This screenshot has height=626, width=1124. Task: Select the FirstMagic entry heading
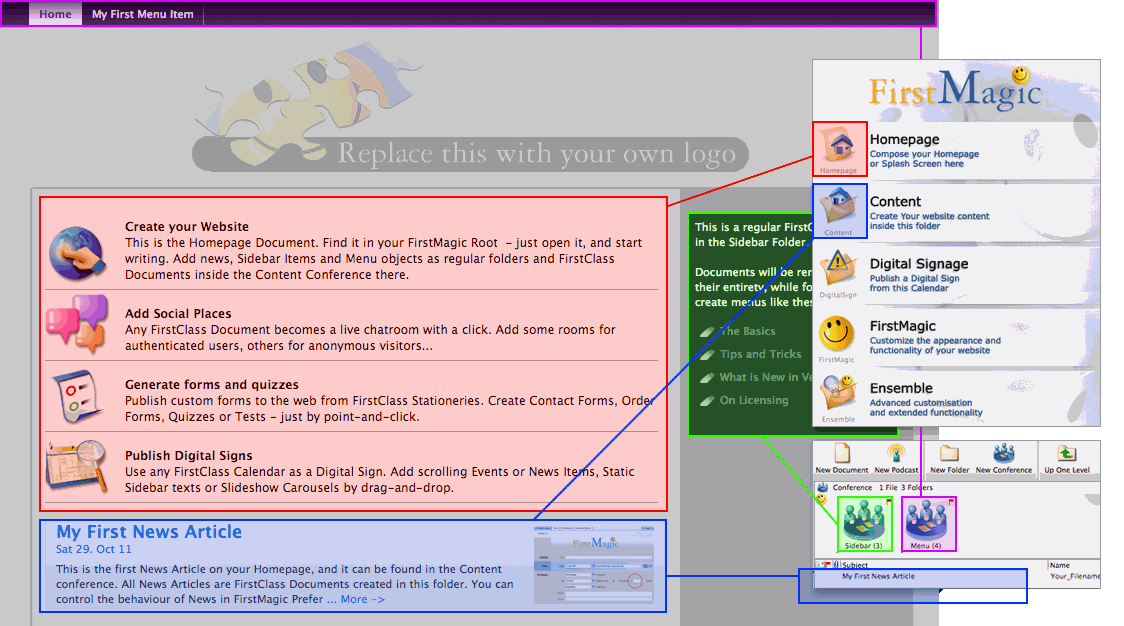point(902,326)
